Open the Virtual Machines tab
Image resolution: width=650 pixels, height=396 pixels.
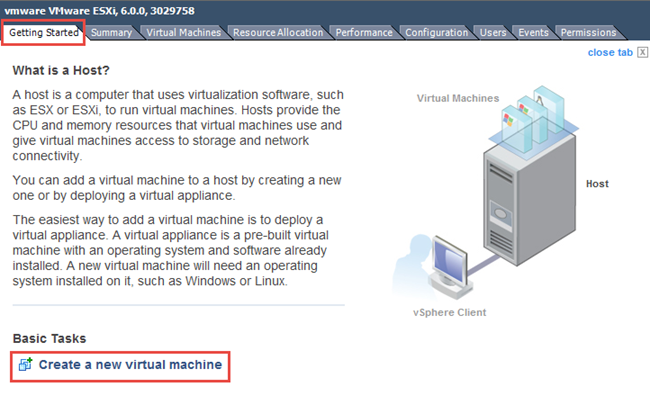(x=184, y=32)
